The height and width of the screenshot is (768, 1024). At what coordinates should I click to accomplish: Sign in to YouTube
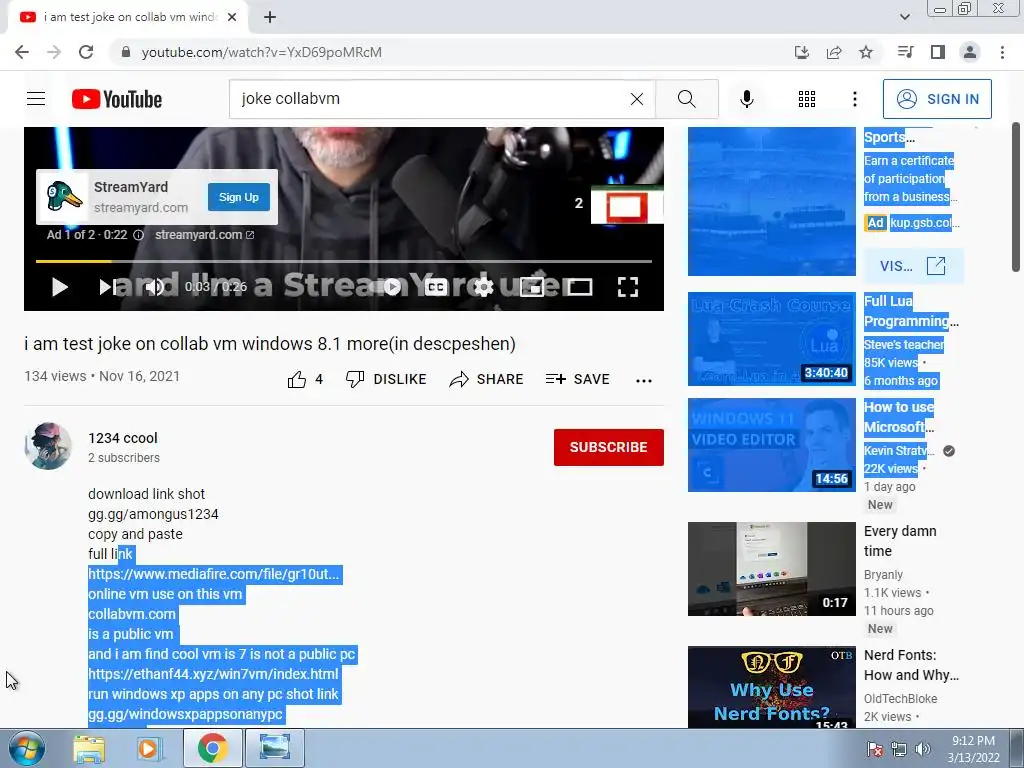coord(937,99)
